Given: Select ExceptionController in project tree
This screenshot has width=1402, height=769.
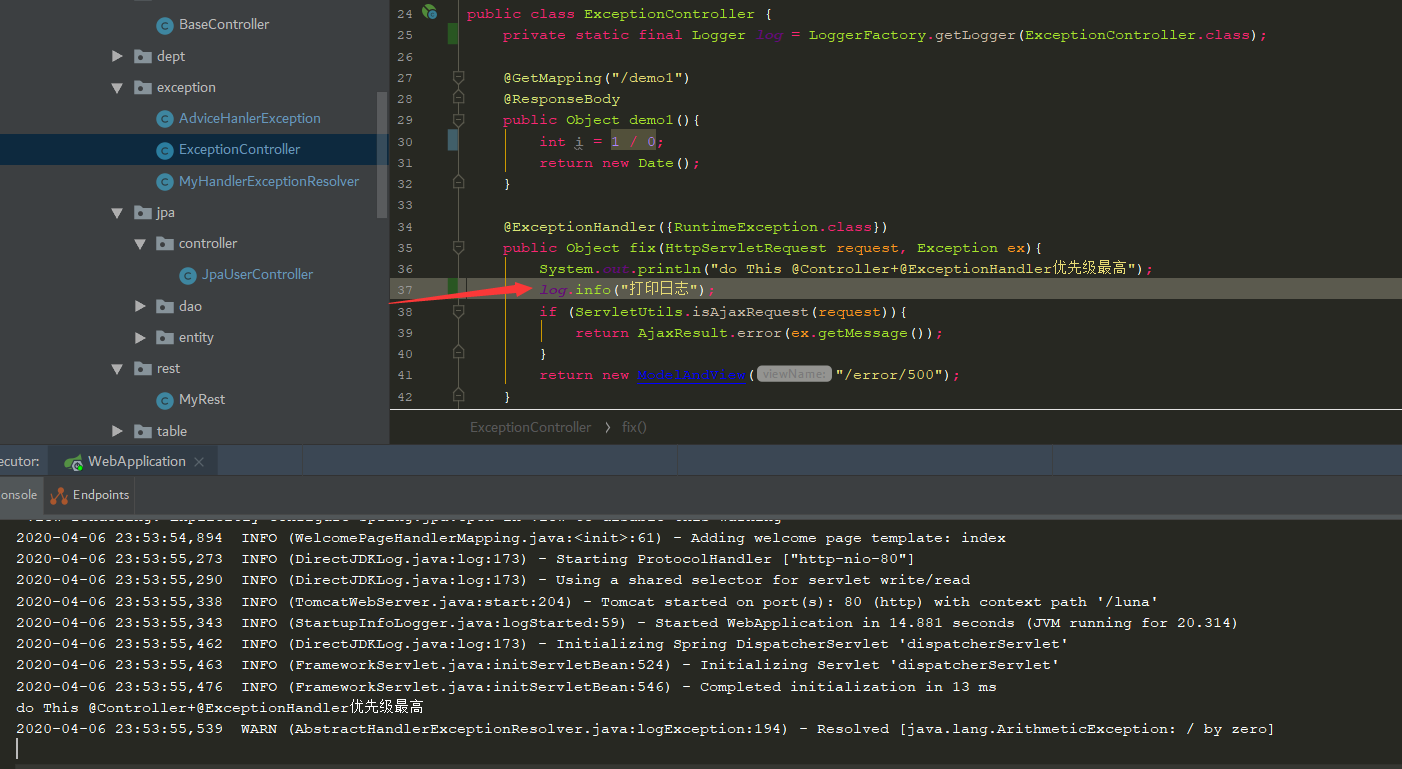Looking at the screenshot, I should coord(239,149).
